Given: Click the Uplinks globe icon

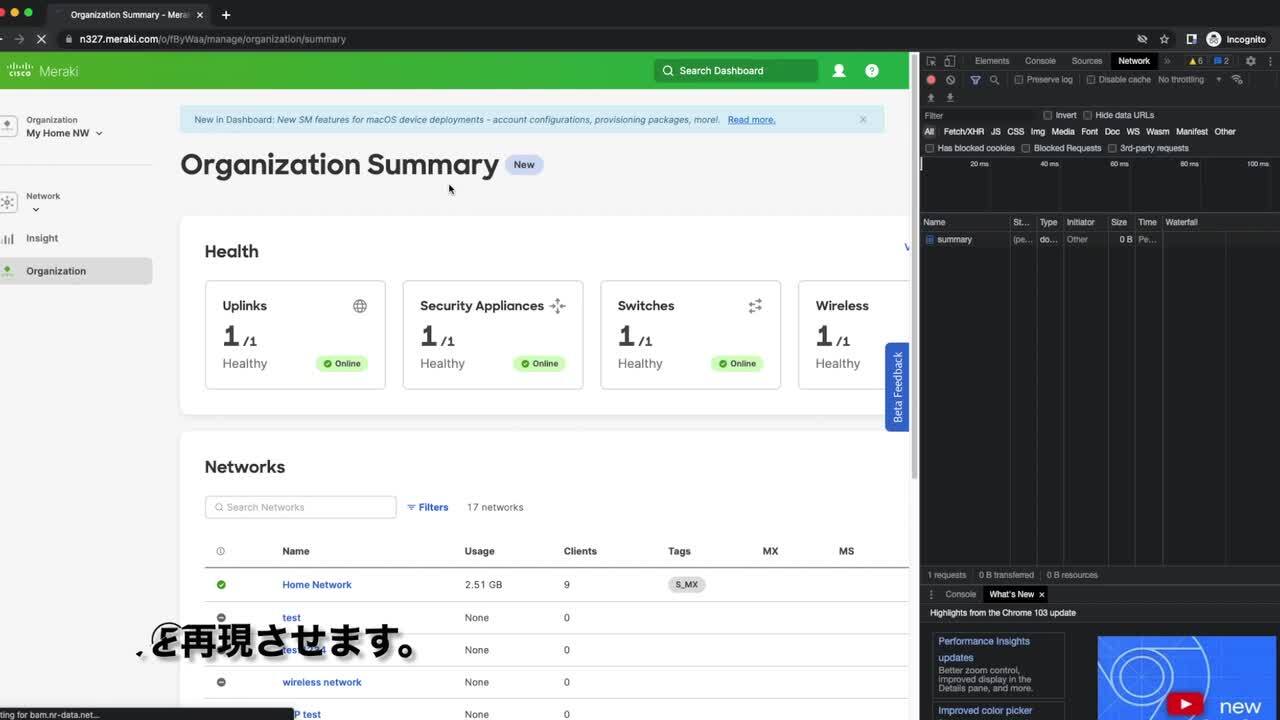Looking at the screenshot, I should 360,306.
